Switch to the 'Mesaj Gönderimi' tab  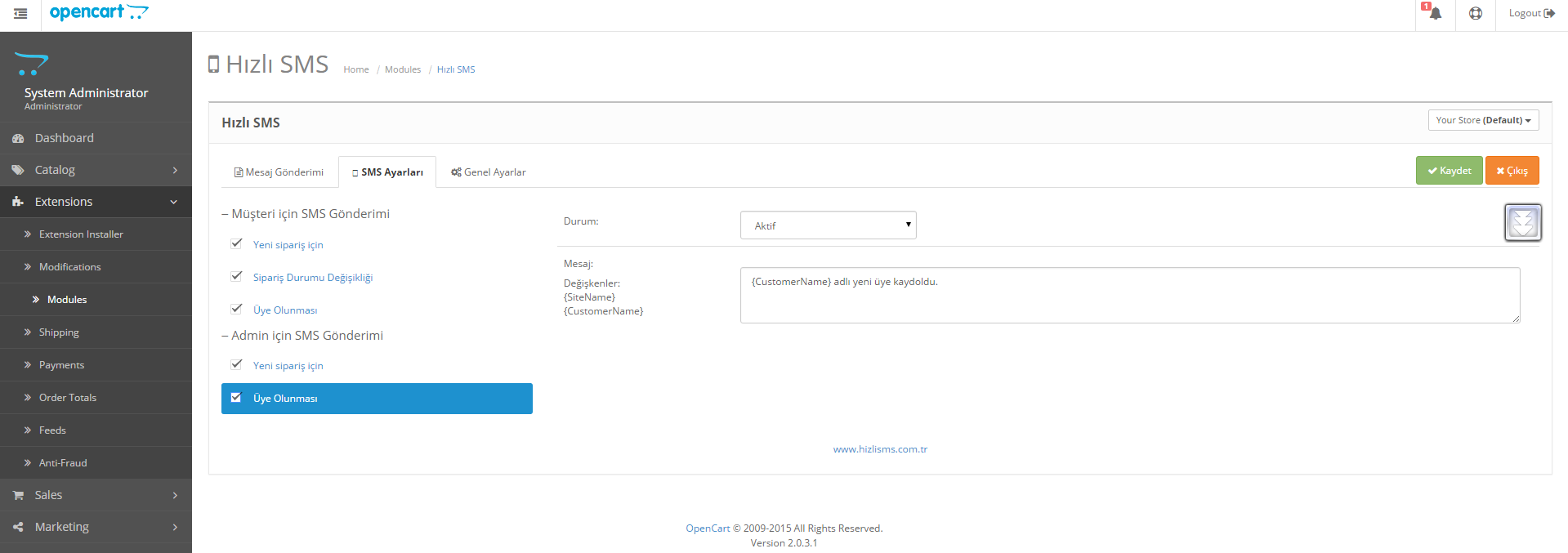click(x=279, y=172)
